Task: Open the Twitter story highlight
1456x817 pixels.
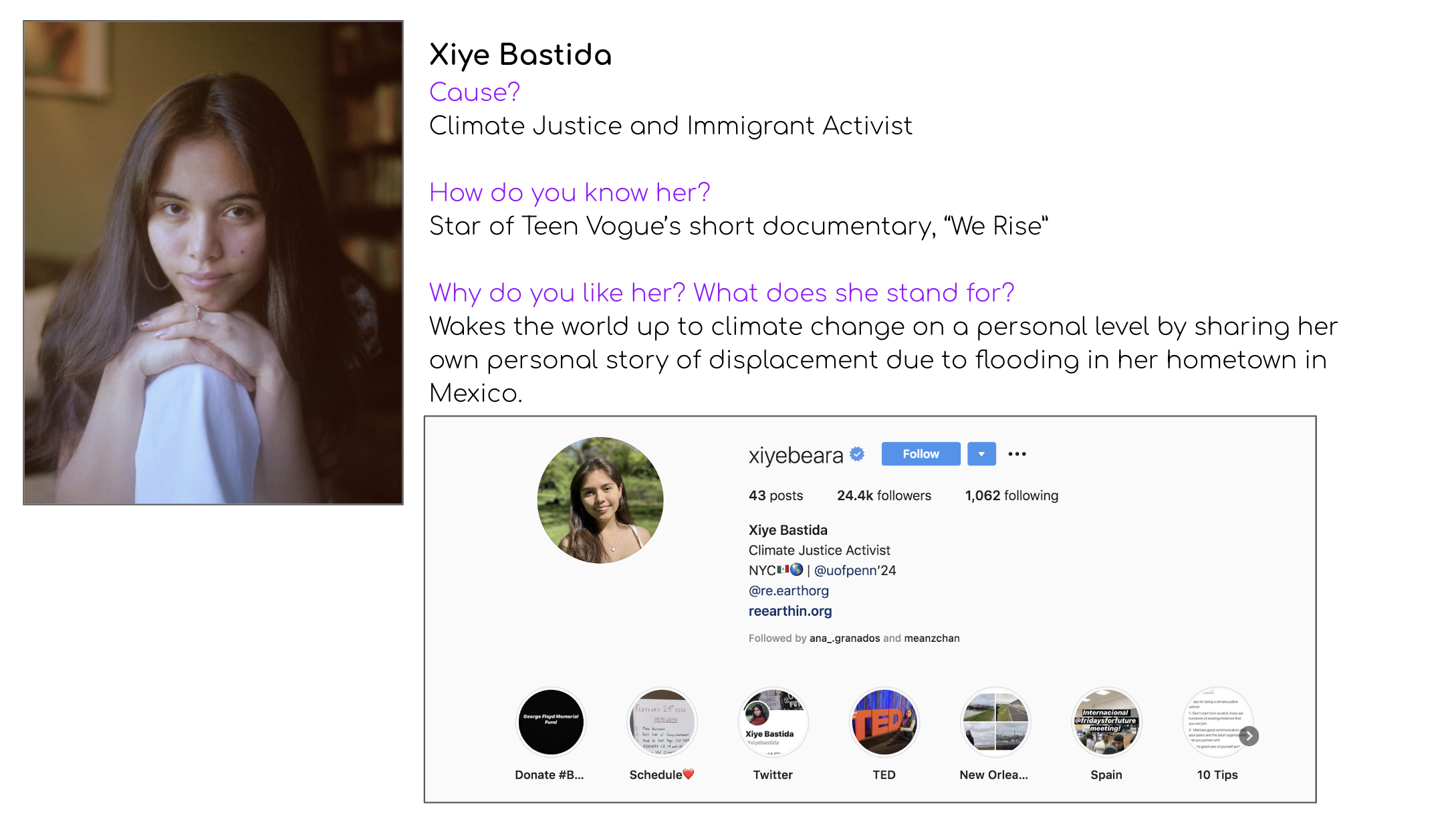Action: [773, 722]
